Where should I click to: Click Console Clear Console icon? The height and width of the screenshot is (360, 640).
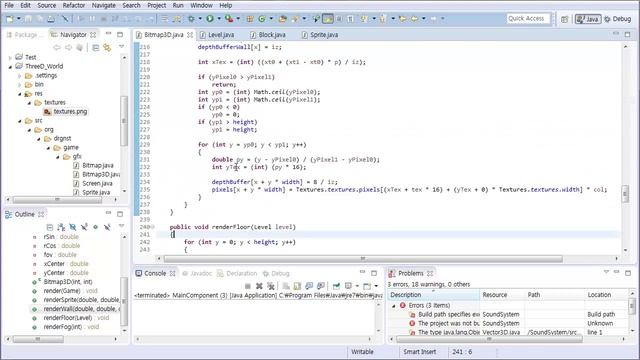[x=286, y=286]
